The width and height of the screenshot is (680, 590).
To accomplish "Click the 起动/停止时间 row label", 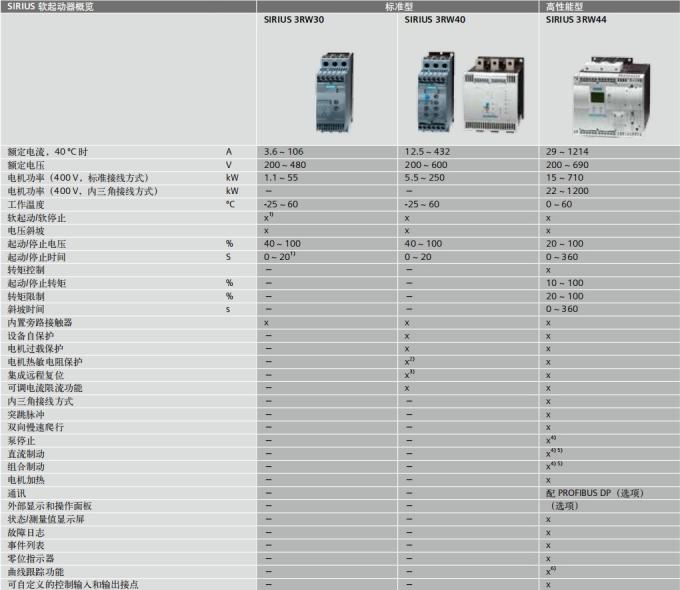I will tap(36, 257).
